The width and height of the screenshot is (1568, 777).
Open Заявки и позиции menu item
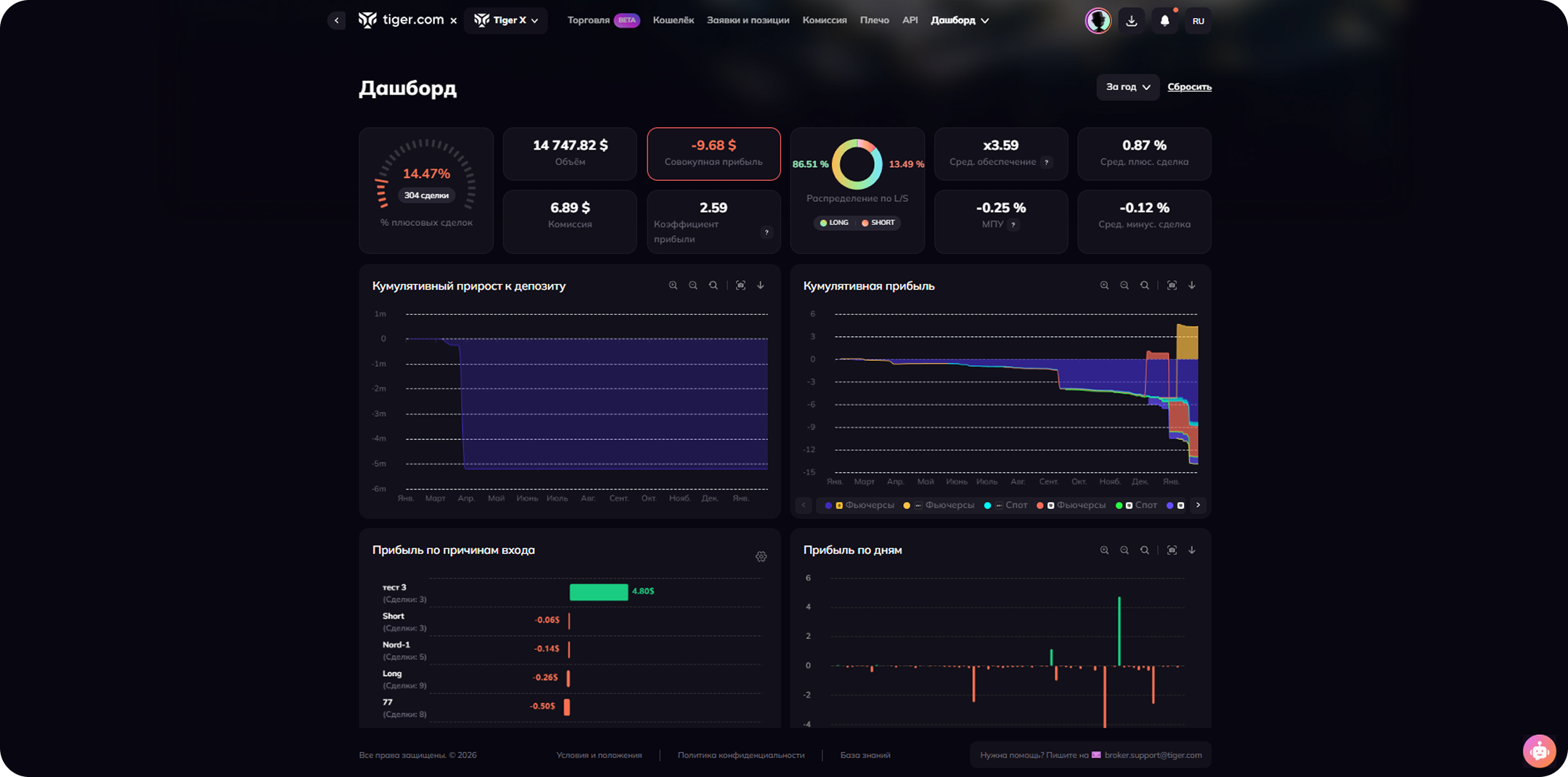point(748,20)
